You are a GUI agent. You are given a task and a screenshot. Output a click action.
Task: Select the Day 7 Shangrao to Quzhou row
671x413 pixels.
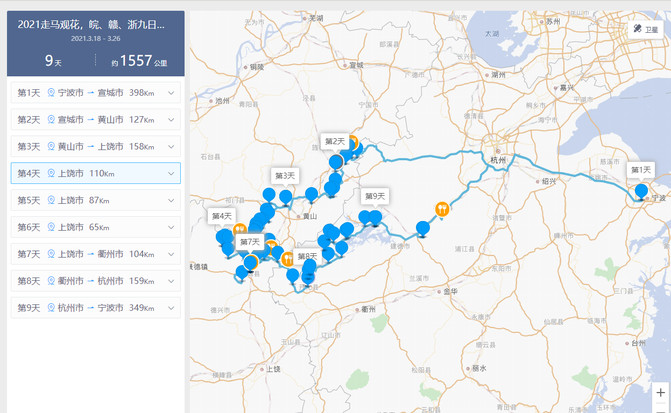90,254
